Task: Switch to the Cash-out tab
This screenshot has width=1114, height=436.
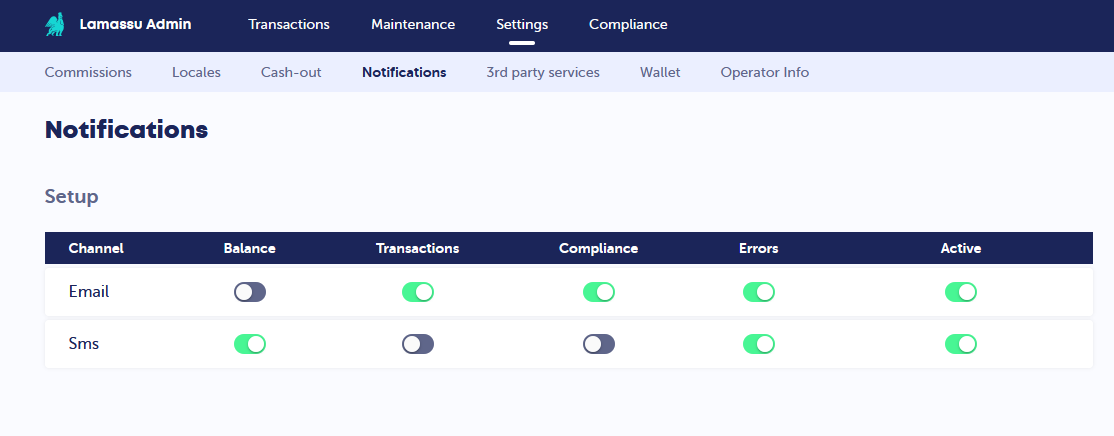Action: 291,72
